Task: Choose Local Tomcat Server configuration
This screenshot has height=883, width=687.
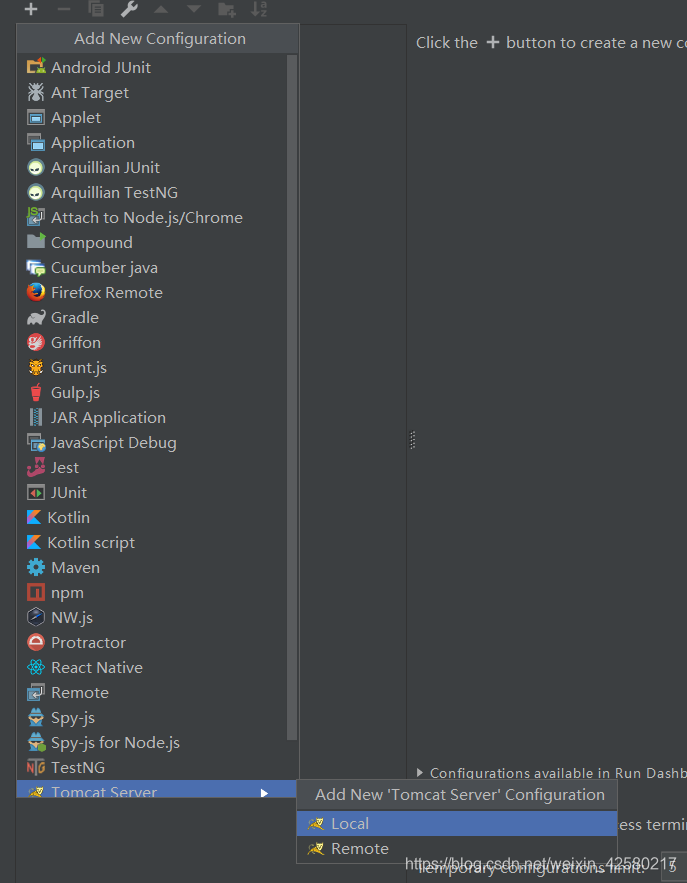Action: (457, 823)
